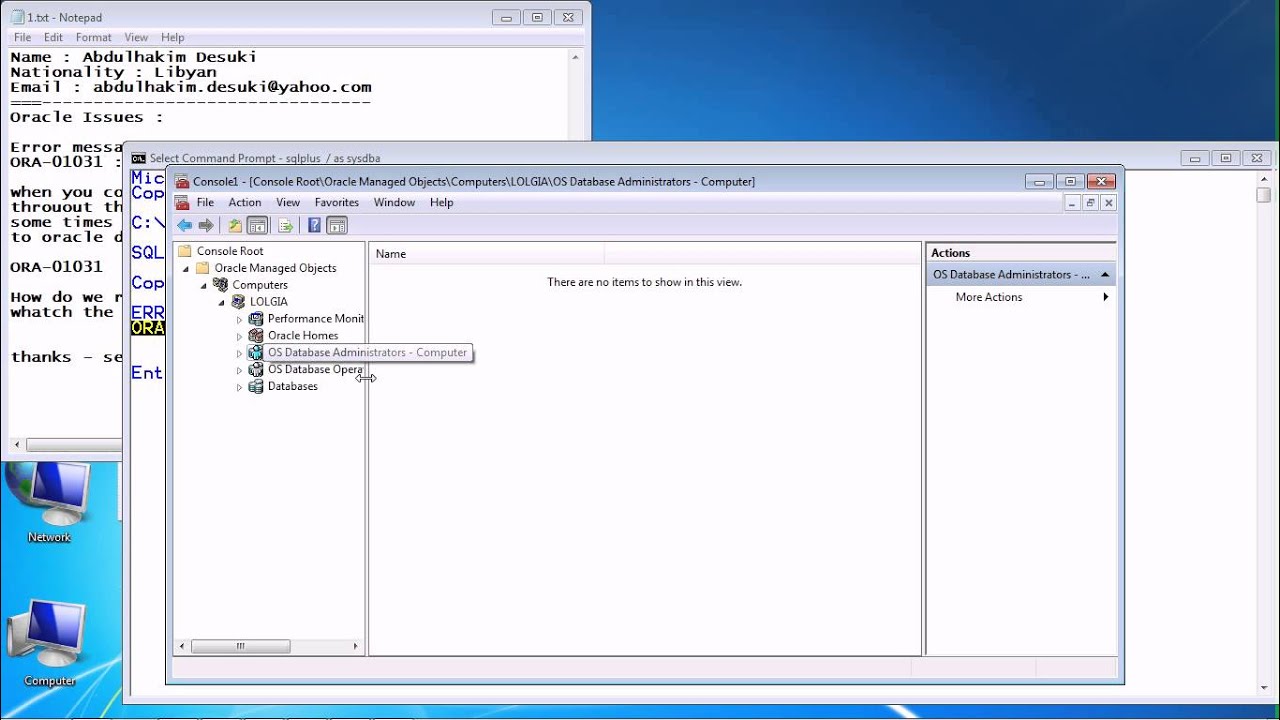Viewport: 1280px width, 720px height.
Task: Click Notepad title bar document icon
Action: [x=17, y=17]
